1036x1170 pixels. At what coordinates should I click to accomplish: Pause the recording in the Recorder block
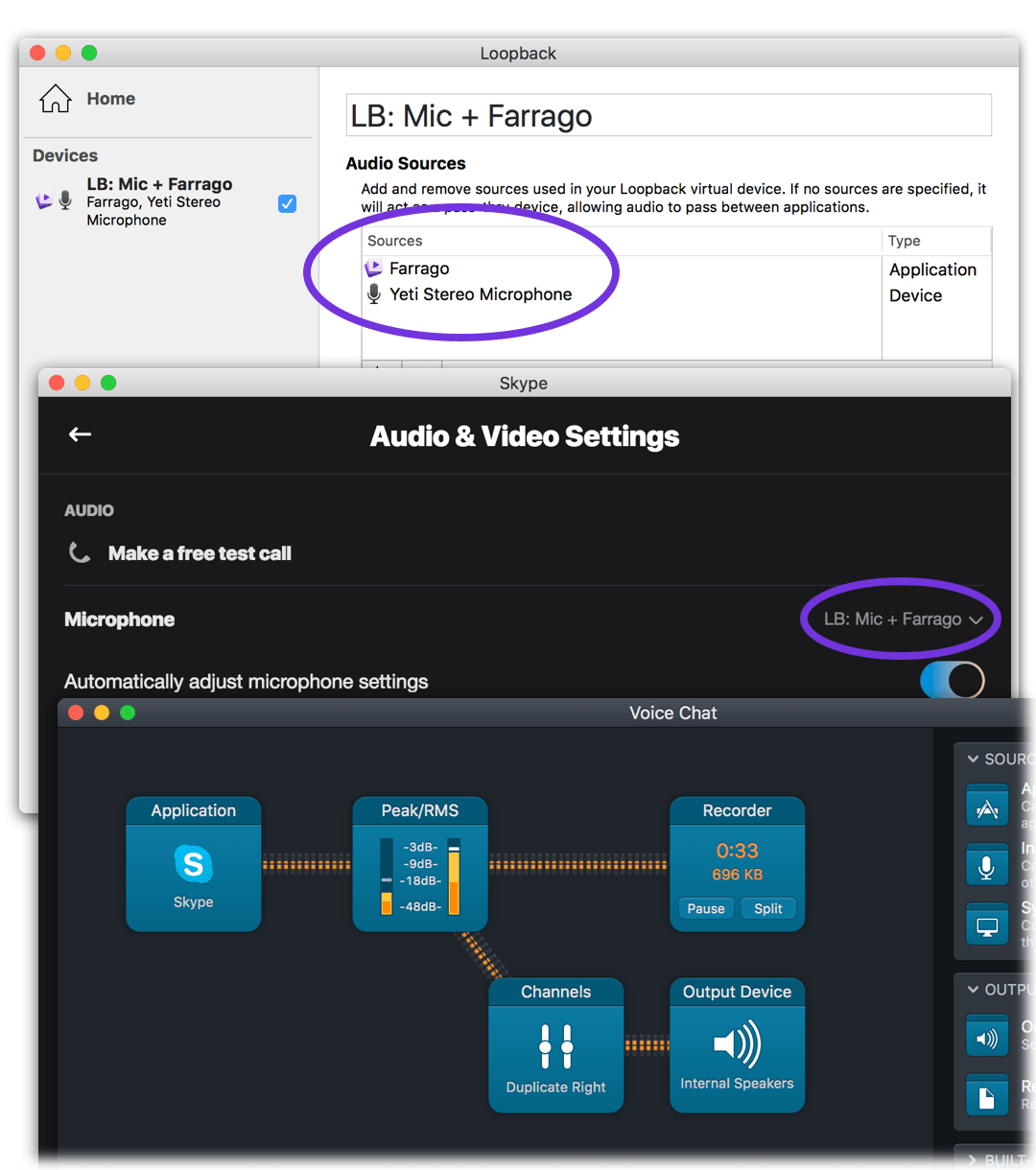[706, 908]
